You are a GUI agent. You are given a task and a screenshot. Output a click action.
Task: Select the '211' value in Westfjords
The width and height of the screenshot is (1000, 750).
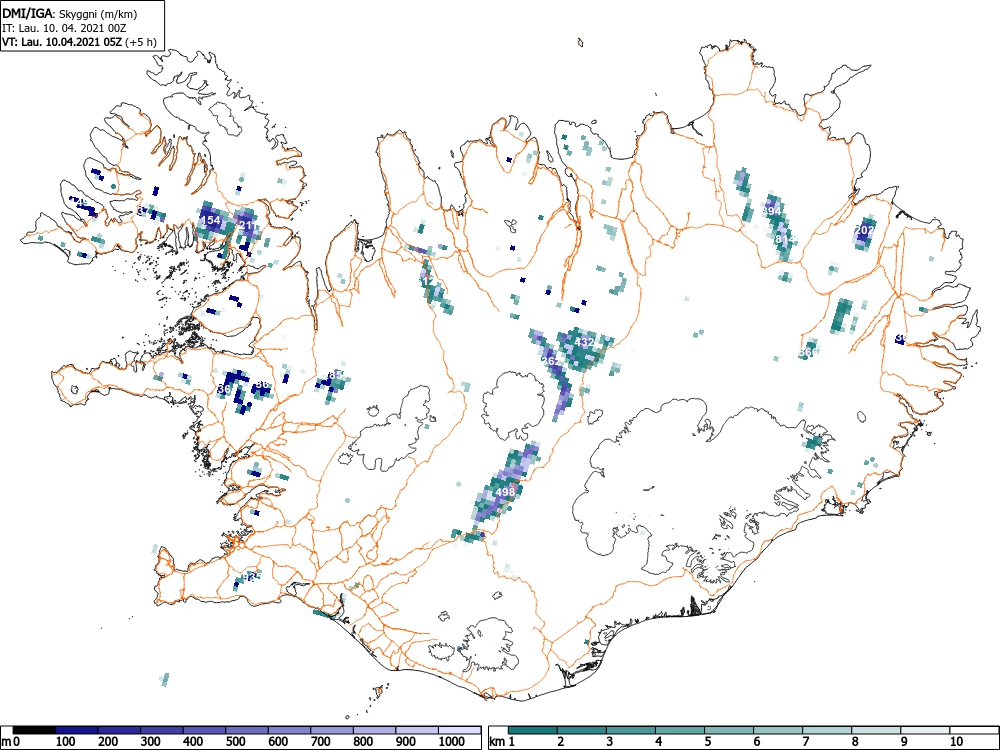point(247,226)
